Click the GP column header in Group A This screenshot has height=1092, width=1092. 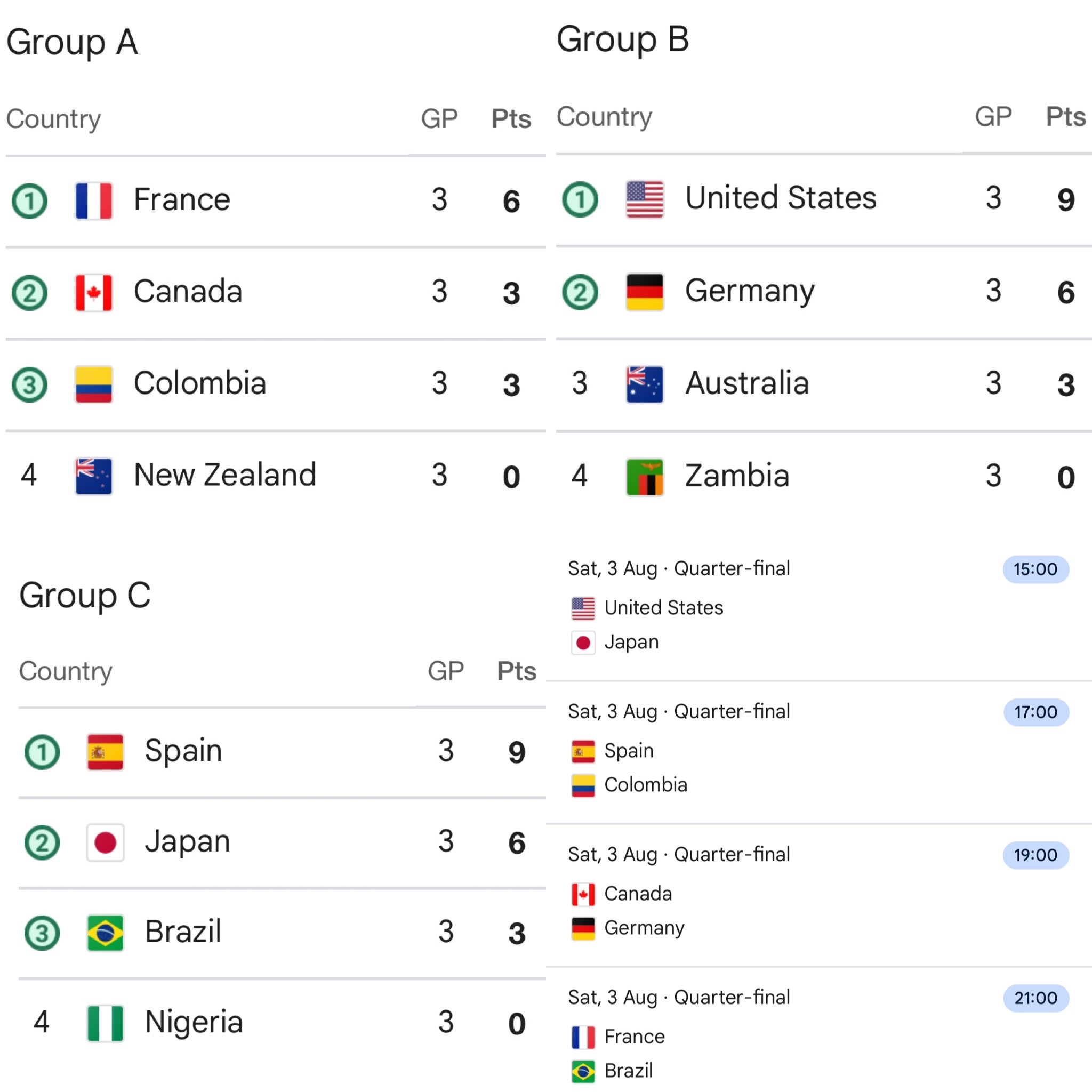[439, 119]
